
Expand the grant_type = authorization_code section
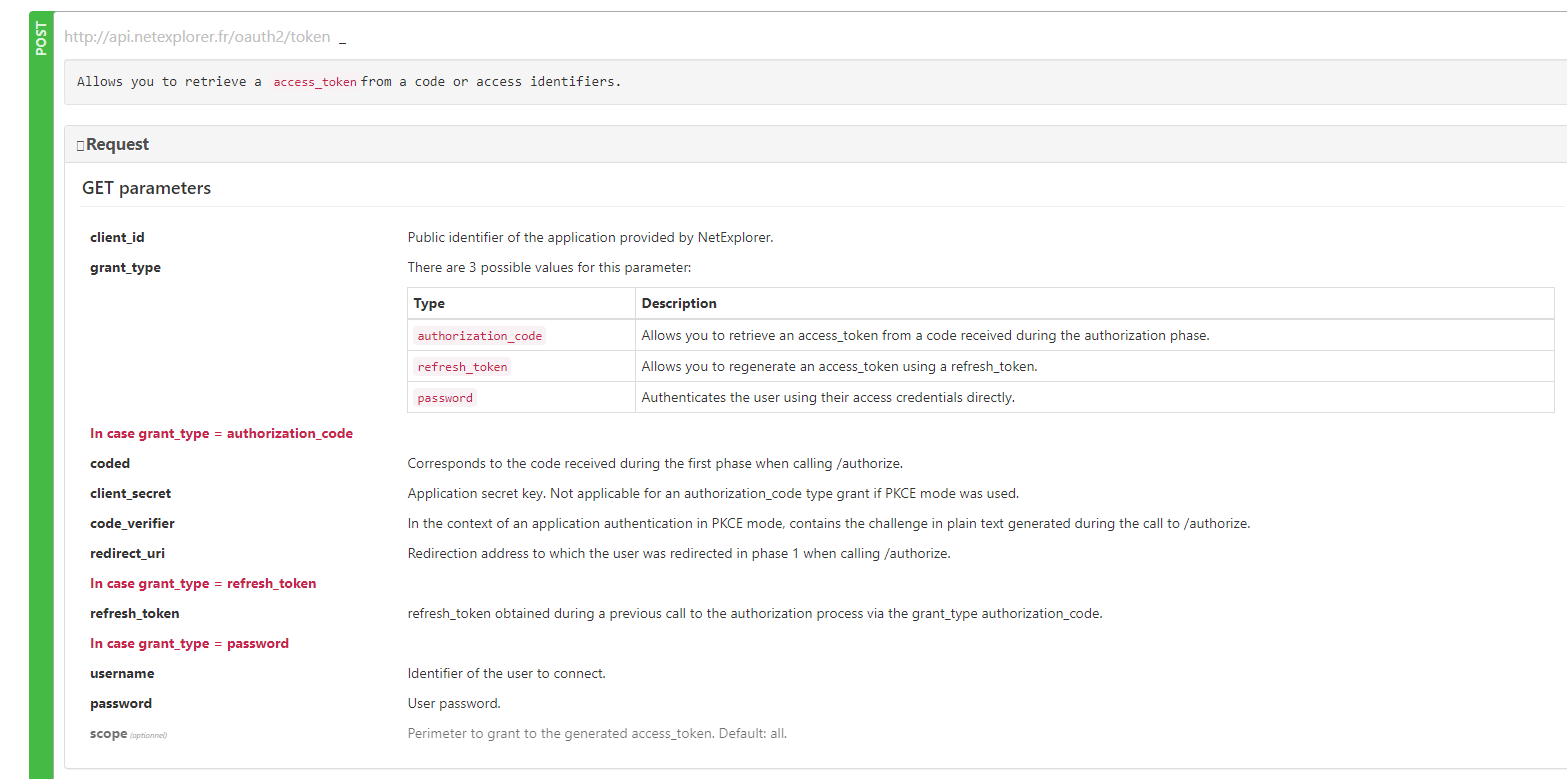tap(221, 433)
